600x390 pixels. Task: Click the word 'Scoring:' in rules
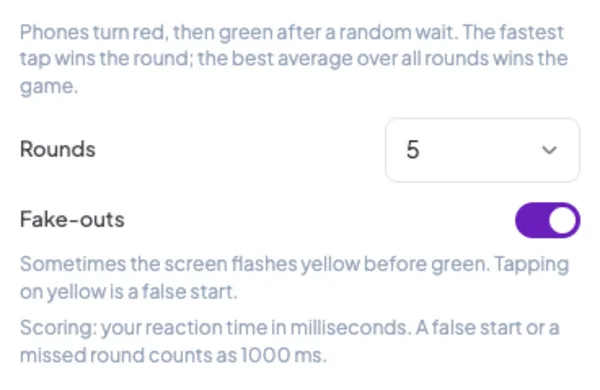59,328
